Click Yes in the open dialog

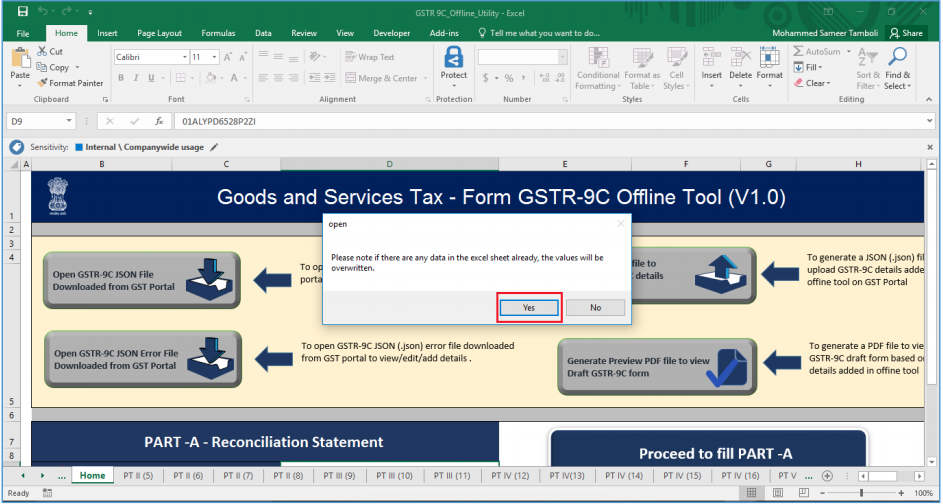click(x=529, y=307)
